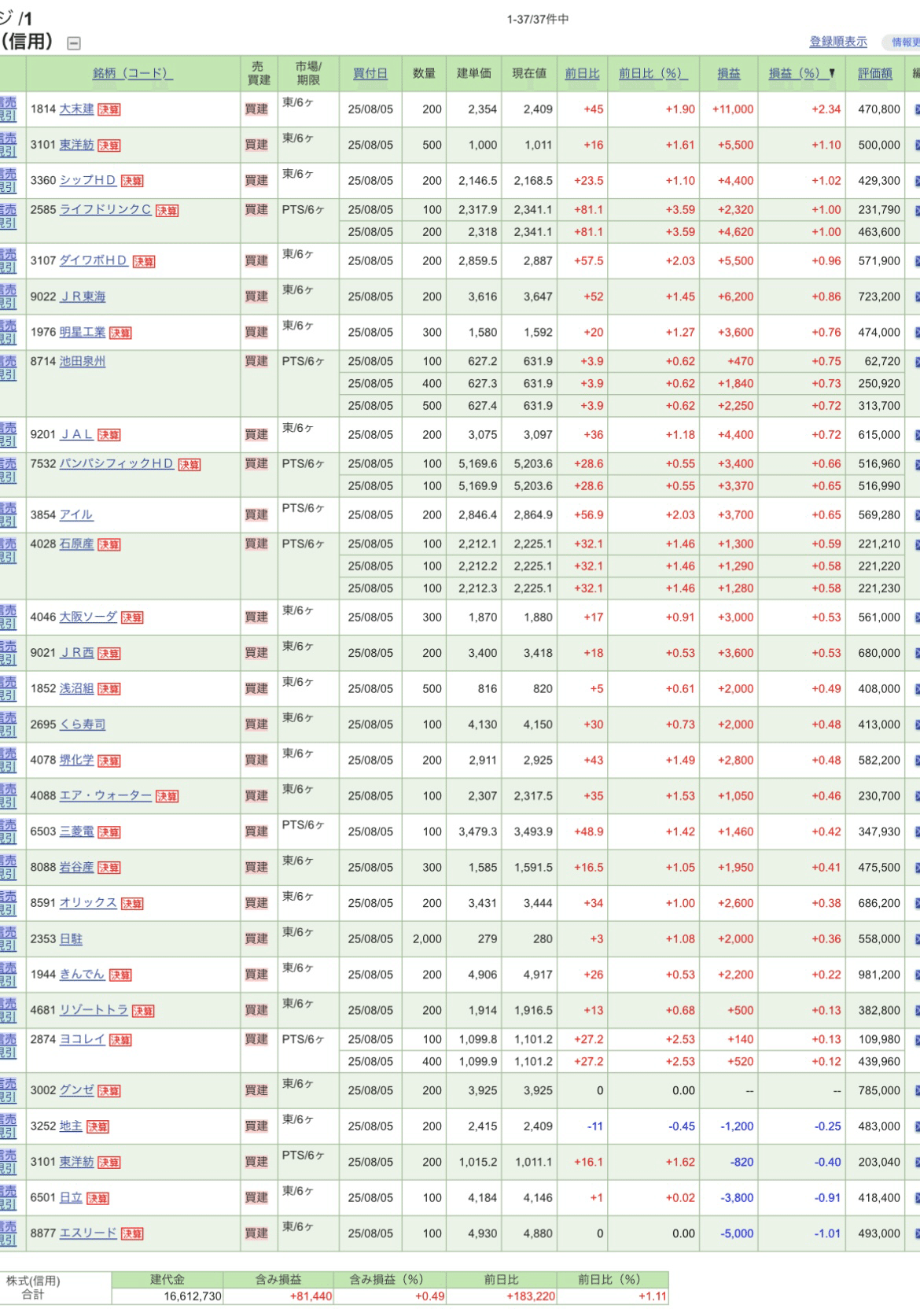
Task: Click 決算 badge next to リゾートトラ
Action: (143, 1011)
